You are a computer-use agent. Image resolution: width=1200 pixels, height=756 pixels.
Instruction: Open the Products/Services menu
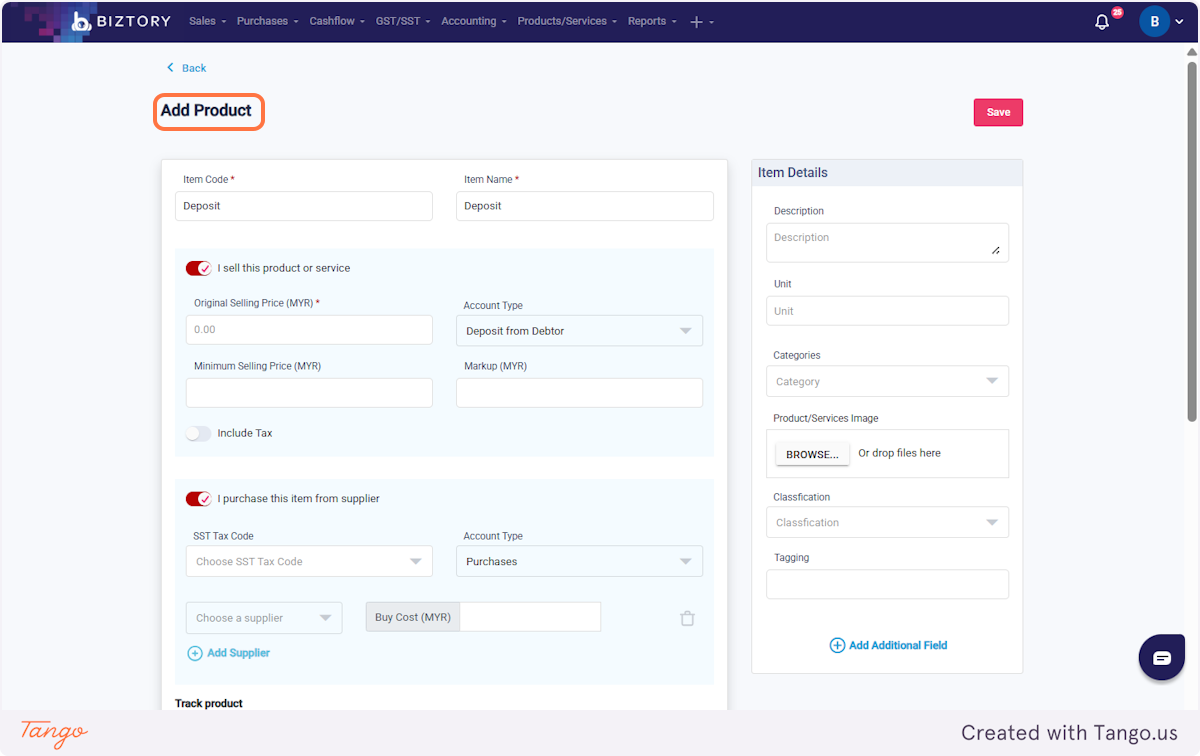pos(567,21)
